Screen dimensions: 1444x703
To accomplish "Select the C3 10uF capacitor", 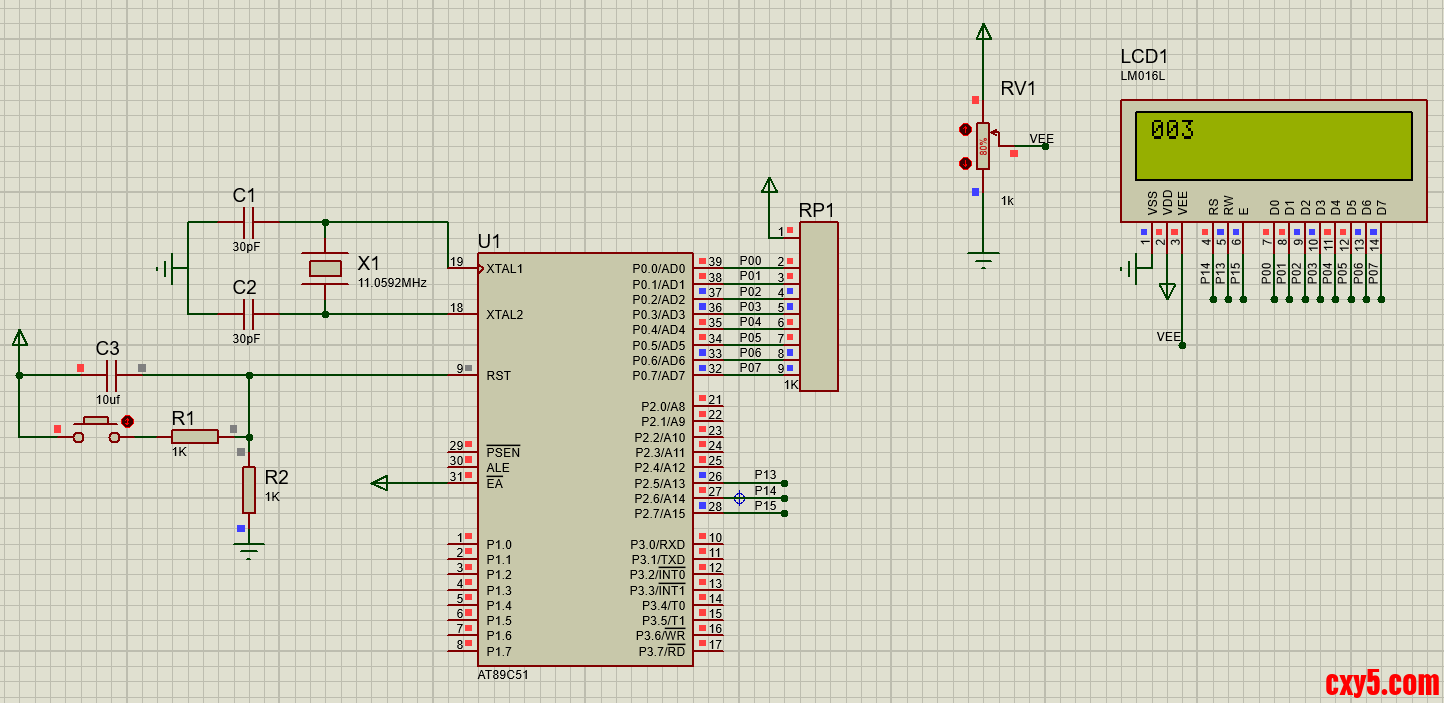I will (111, 376).
